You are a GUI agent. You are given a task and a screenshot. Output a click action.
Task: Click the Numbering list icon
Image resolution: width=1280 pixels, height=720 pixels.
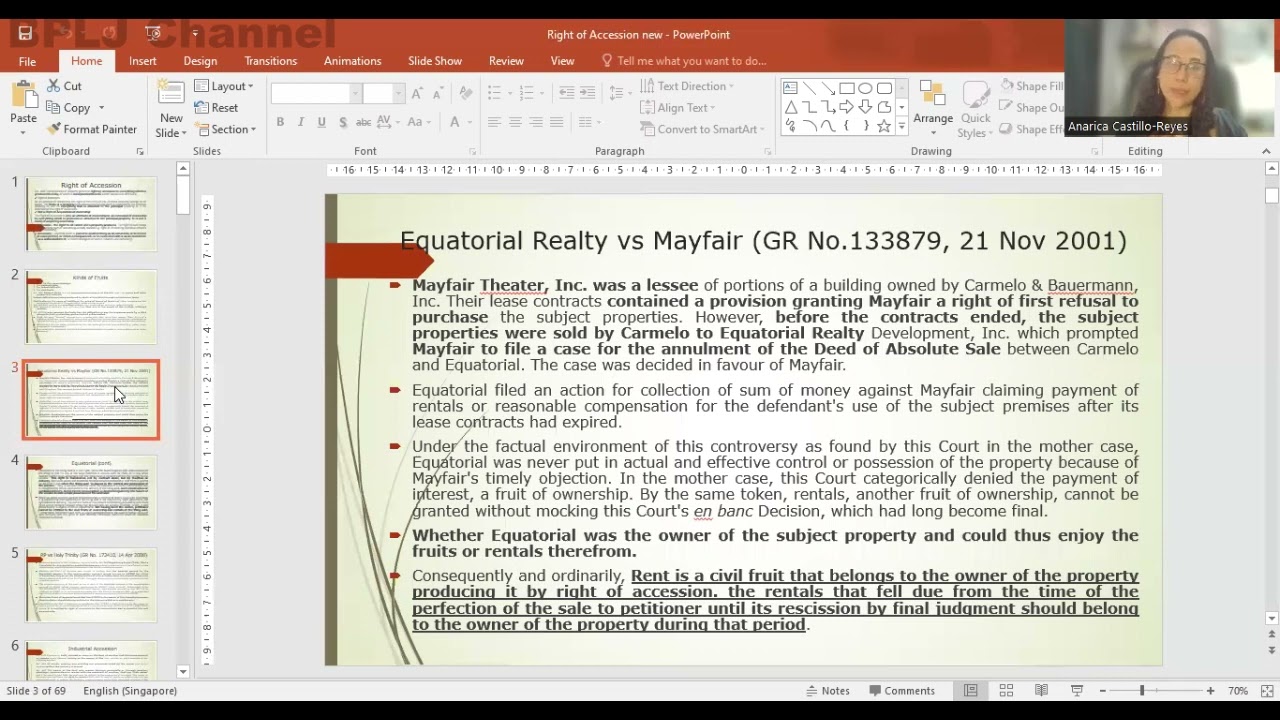click(x=527, y=93)
